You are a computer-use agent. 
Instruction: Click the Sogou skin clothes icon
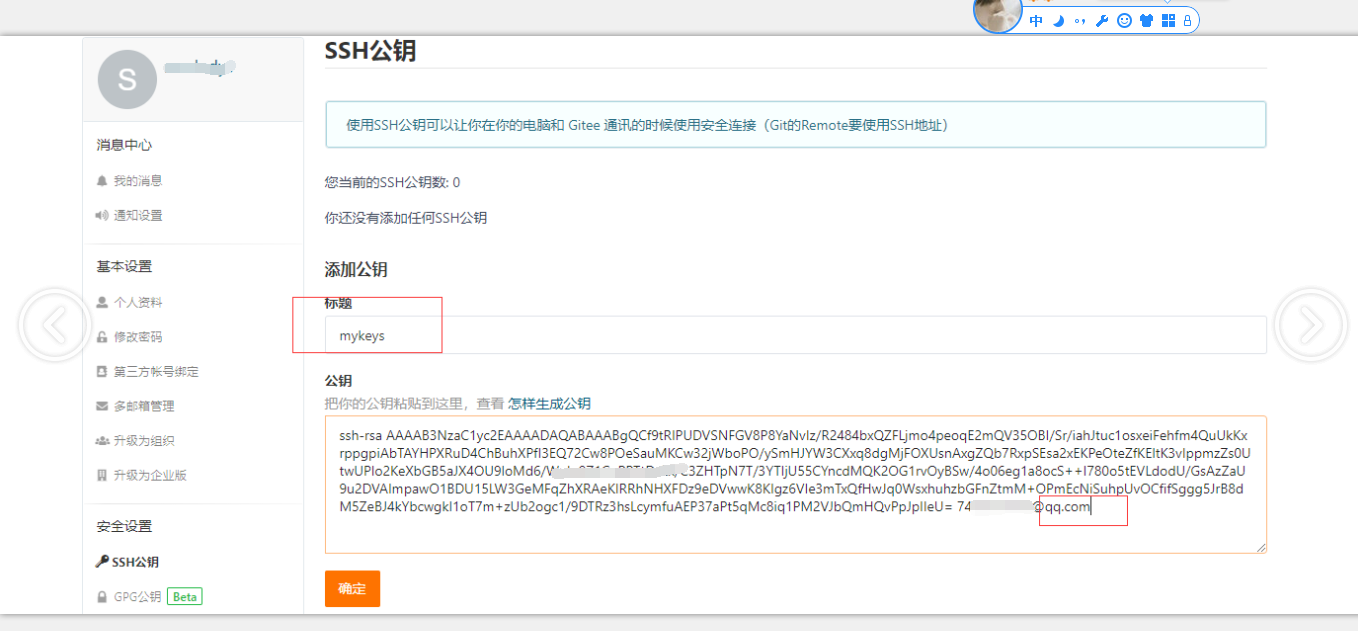[1146, 20]
